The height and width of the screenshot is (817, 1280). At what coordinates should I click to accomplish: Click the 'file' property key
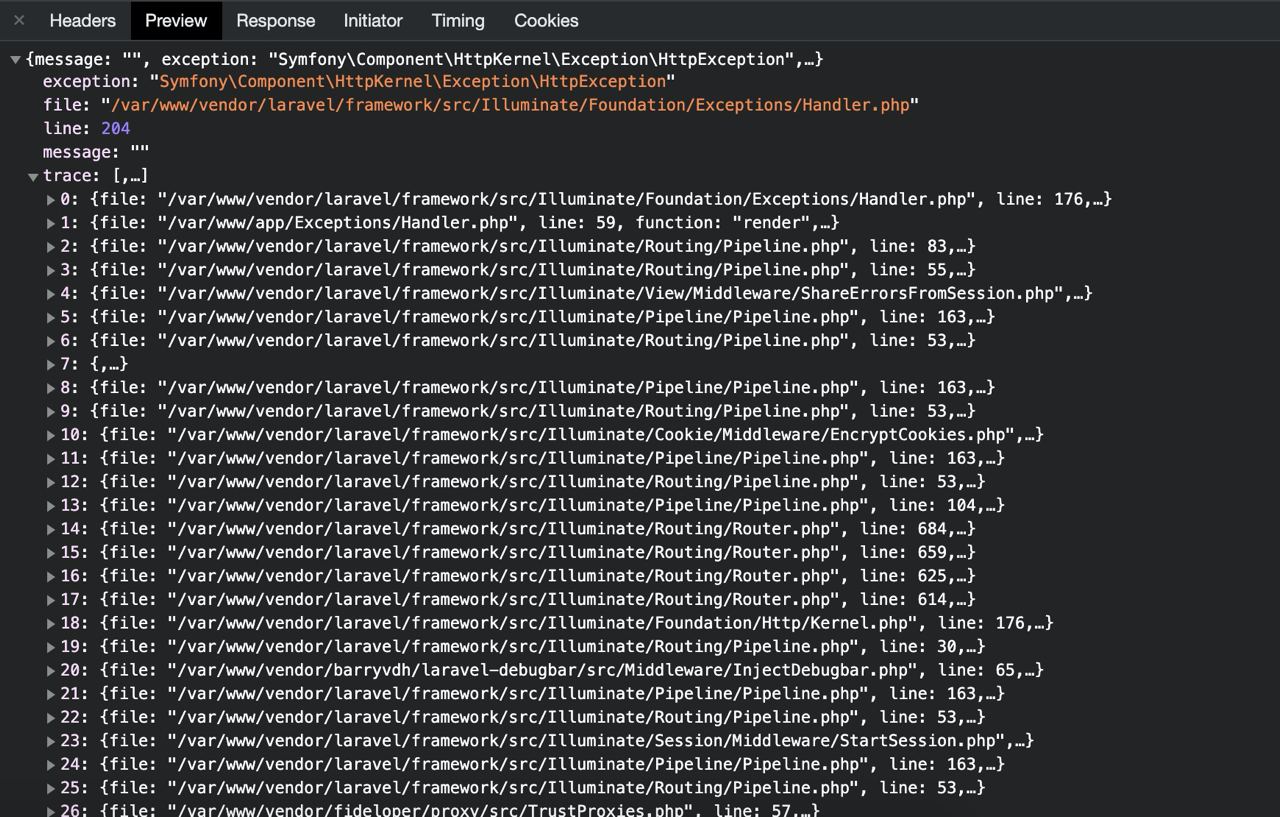62,105
